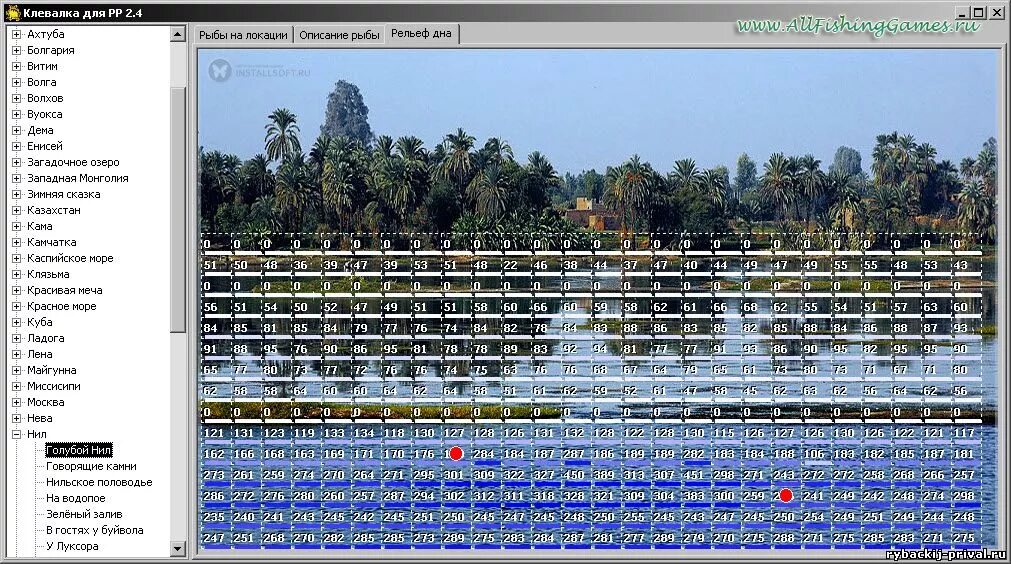Screen dimensions: 1011x564
Task: Click the Западная Монголия tree item
Action: [77, 179]
